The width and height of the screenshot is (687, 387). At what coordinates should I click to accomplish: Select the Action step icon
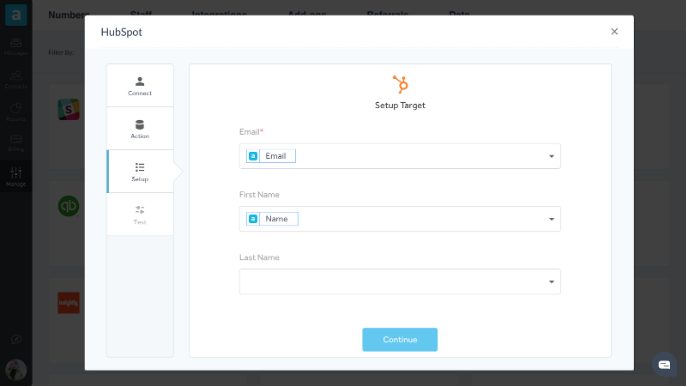point(140,125)
